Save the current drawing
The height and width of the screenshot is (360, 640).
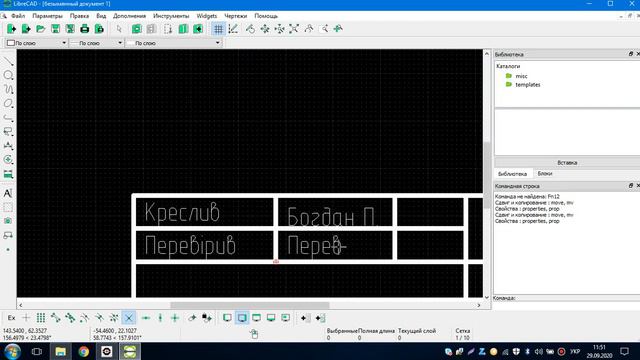pos(56,29)
